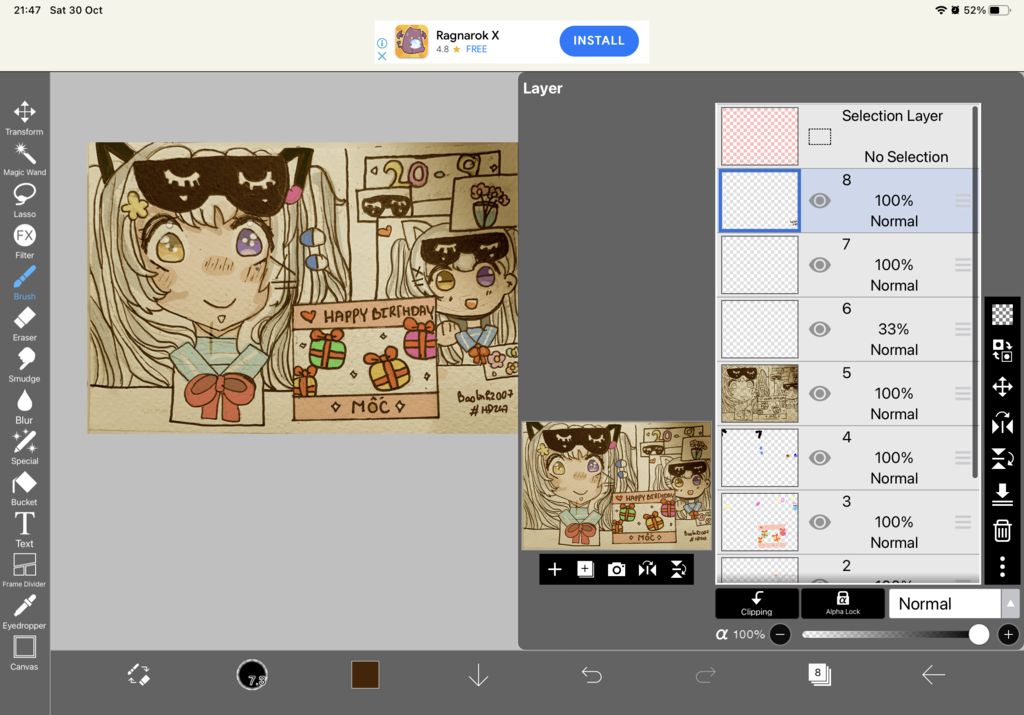This screenshot has height=715, width=1024.
Task: Select layer 5 thumbnail with drawing
Action: click(760, 393)
